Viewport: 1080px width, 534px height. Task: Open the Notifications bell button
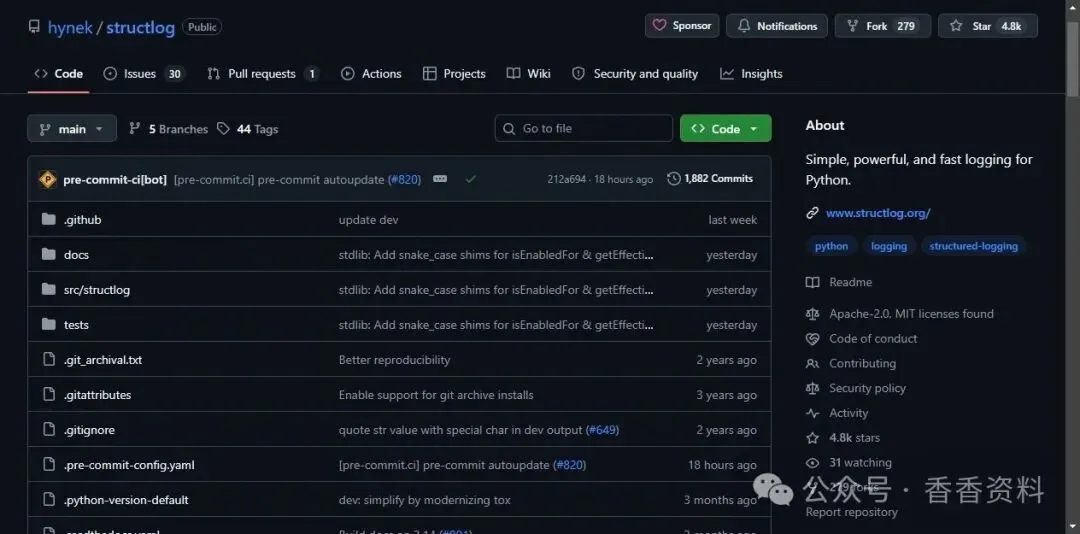point(777,26)
